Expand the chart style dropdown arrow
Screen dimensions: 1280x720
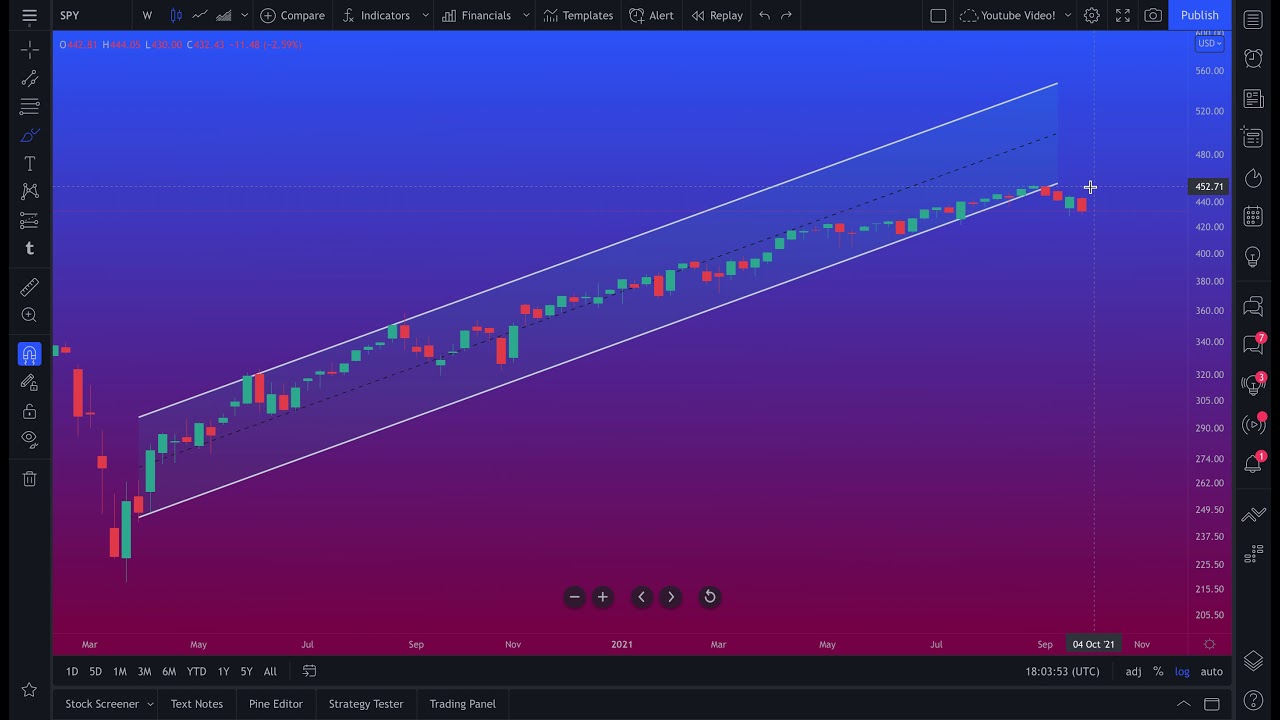click(244, 15)
